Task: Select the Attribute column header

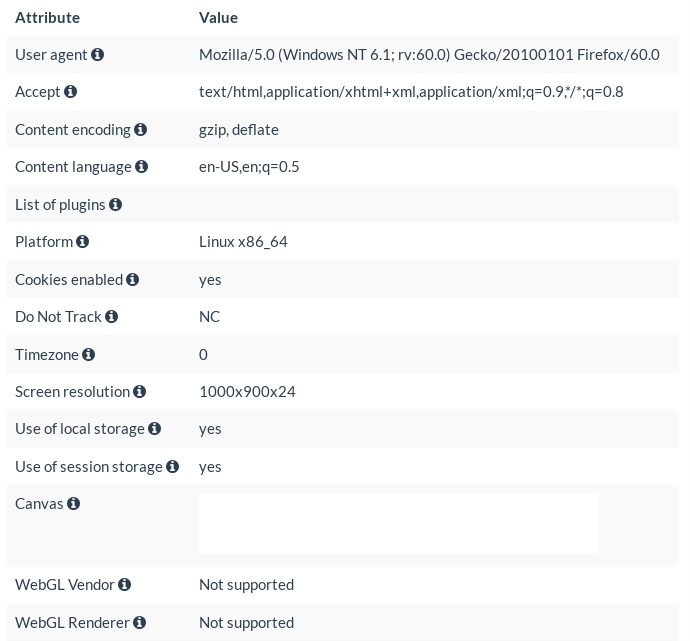Action: click(x=48, y=18)
